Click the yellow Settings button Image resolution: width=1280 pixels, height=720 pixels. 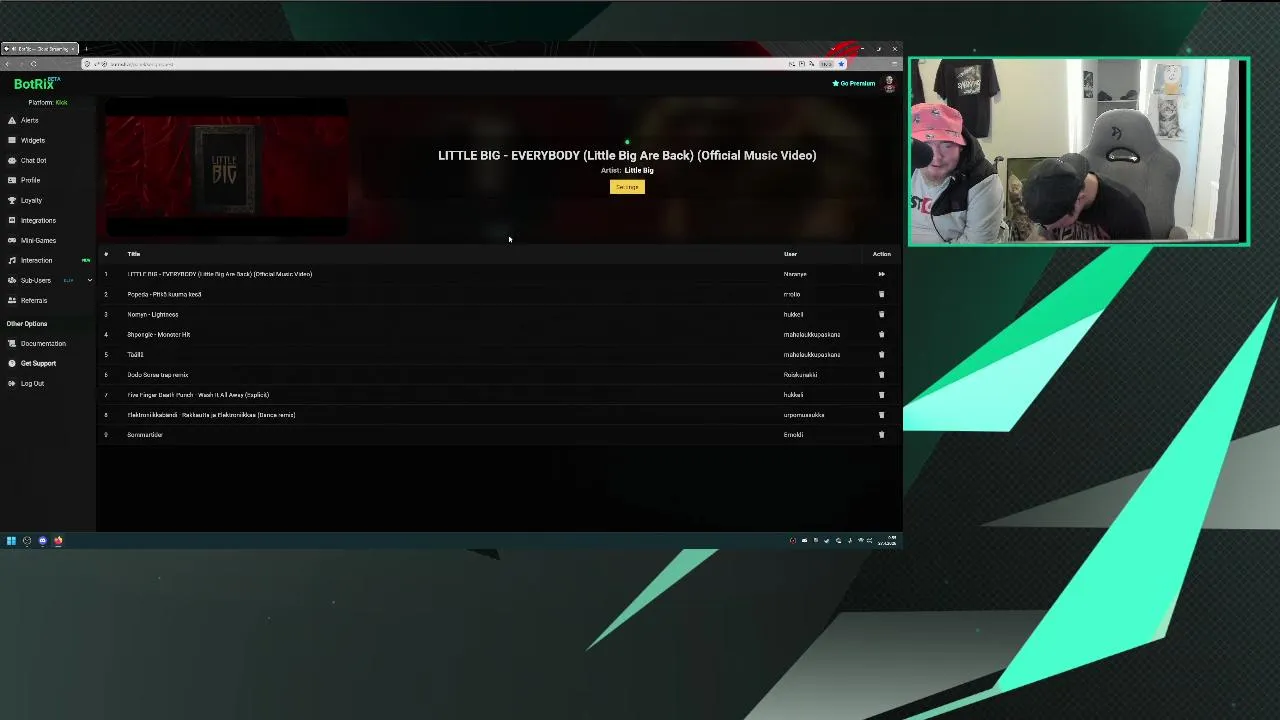[x=627, y=187]
